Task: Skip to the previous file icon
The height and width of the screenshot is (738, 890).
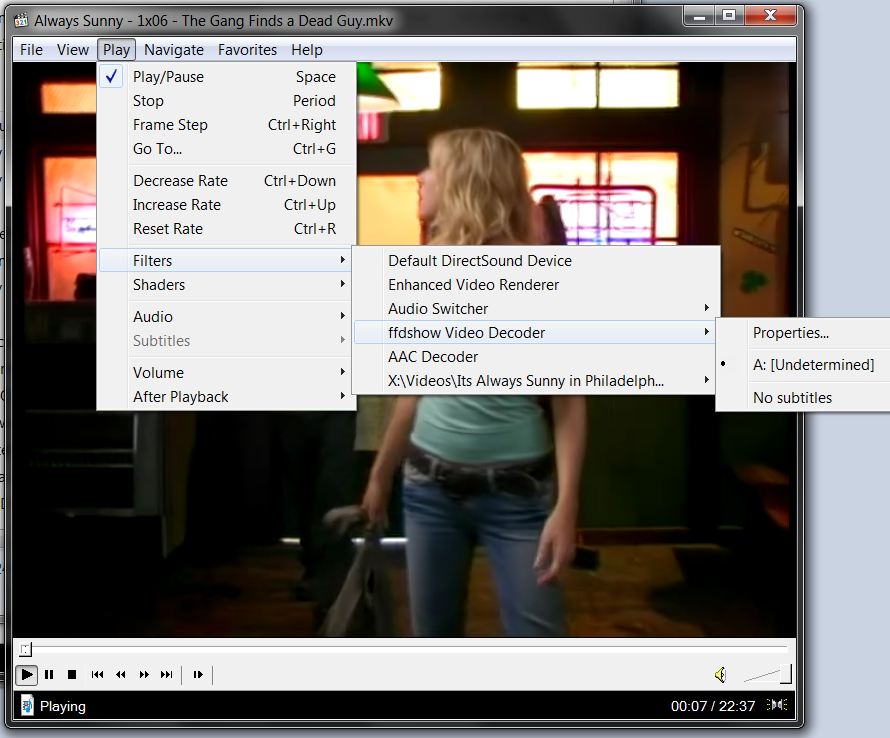Action: pos(98,675)
